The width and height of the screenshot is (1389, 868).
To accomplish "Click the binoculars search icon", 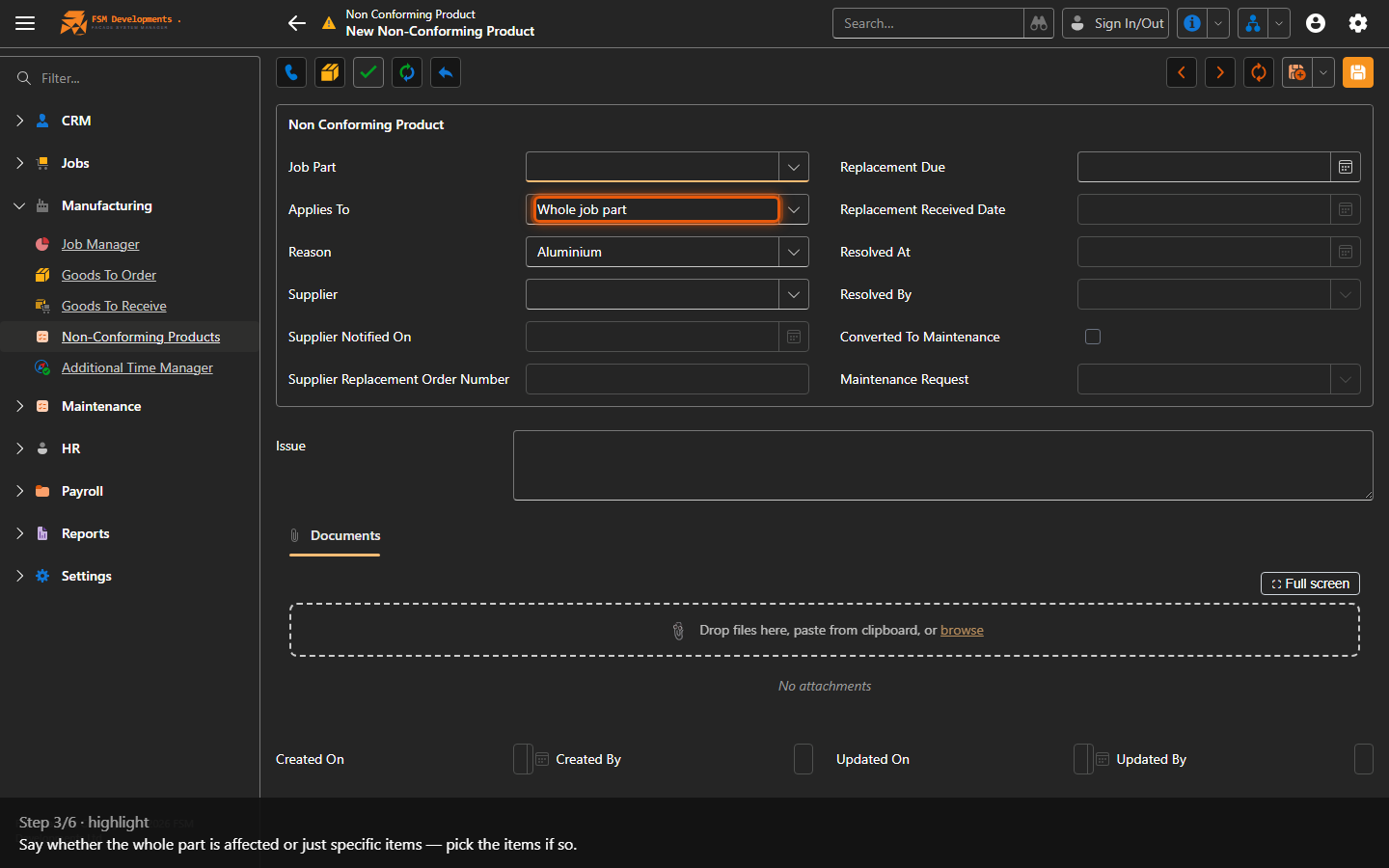I will [1039, 23].
